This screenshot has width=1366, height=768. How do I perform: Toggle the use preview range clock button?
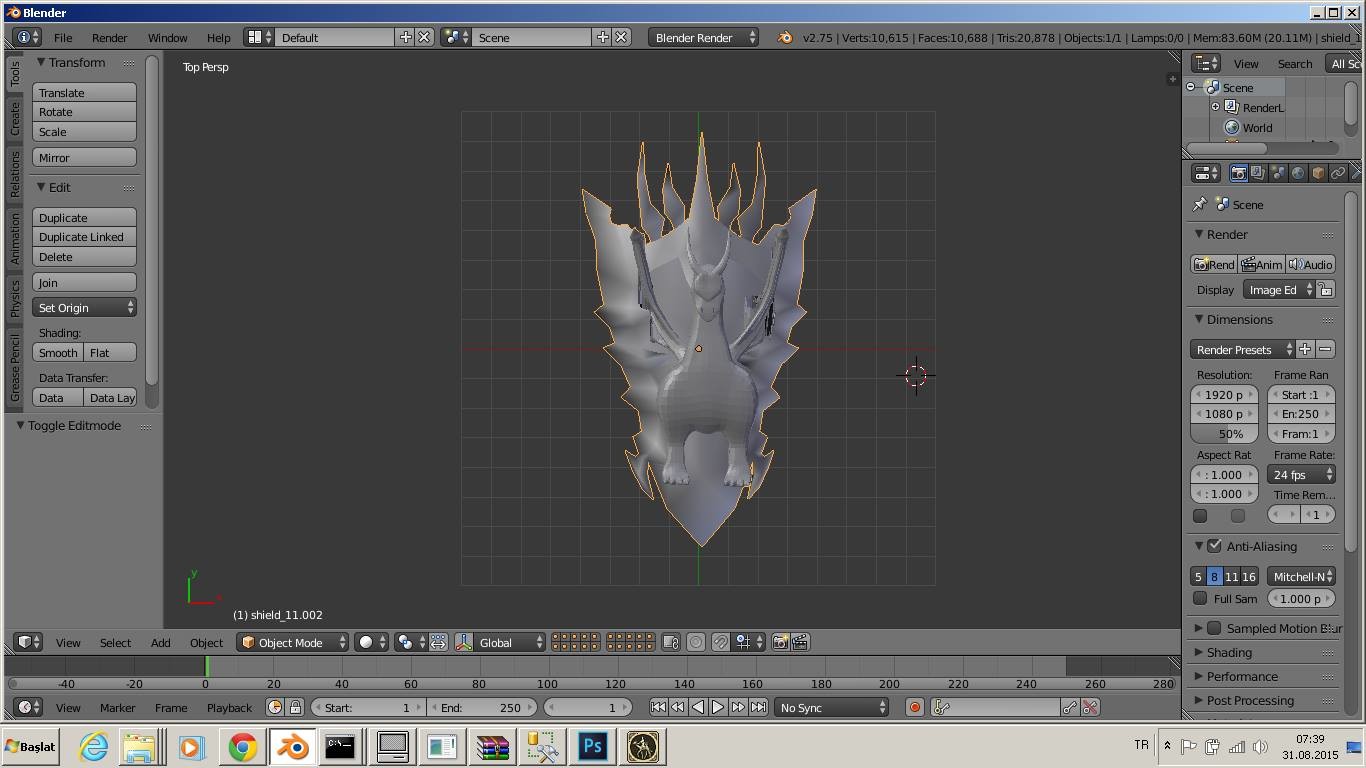pos(275,707)
